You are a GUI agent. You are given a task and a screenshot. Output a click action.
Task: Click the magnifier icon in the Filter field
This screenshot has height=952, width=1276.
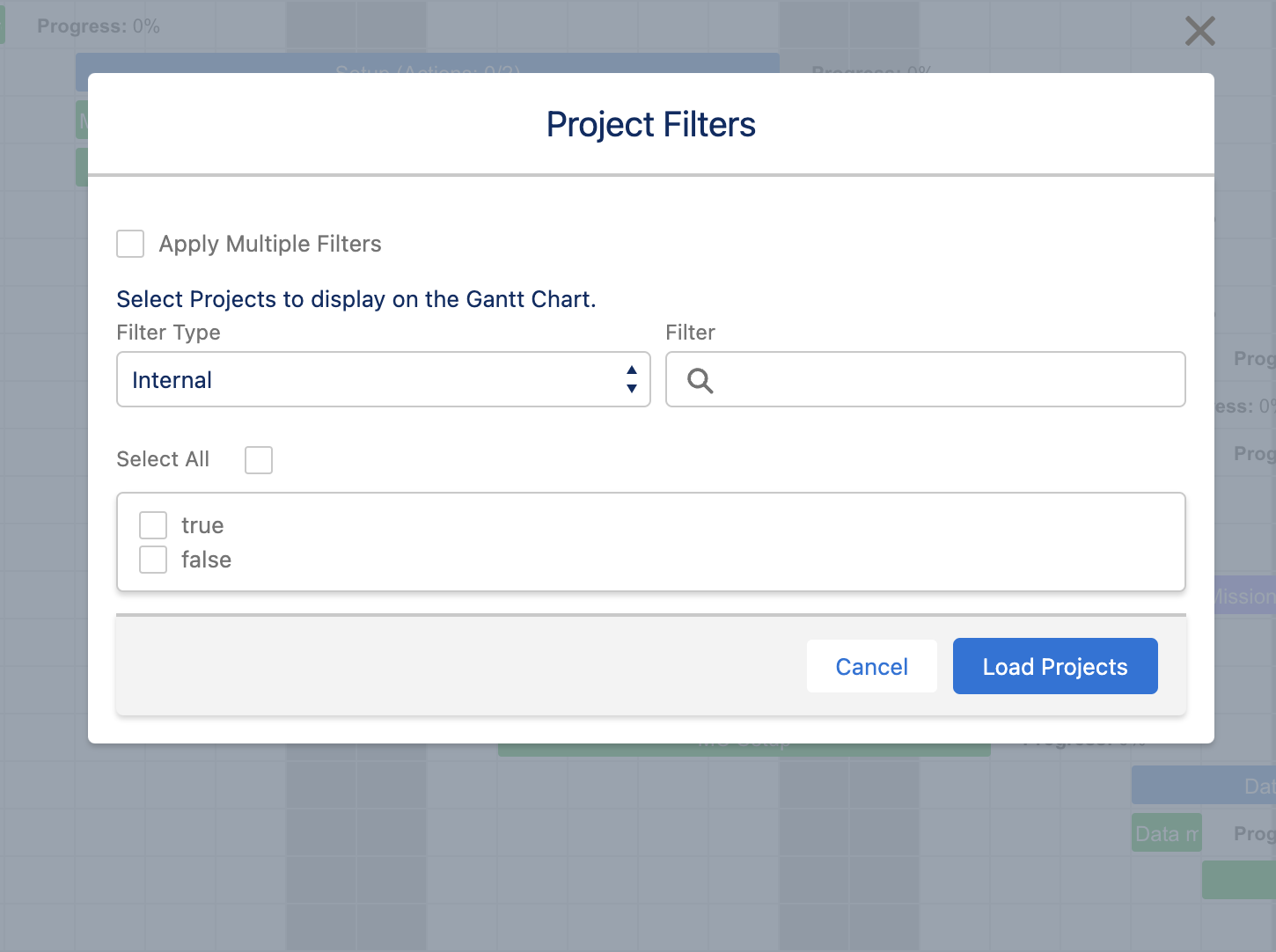coord(700,379)
